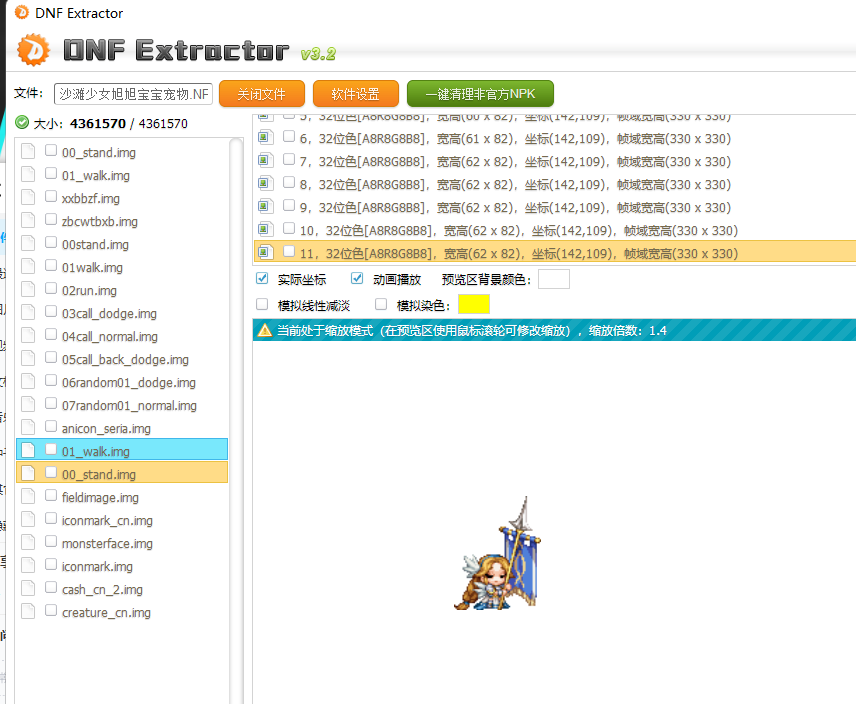The width and height of the screenshot is (856, 704).
Task: Tick the checkbox for 02run.img
Action: pos(51,288)
